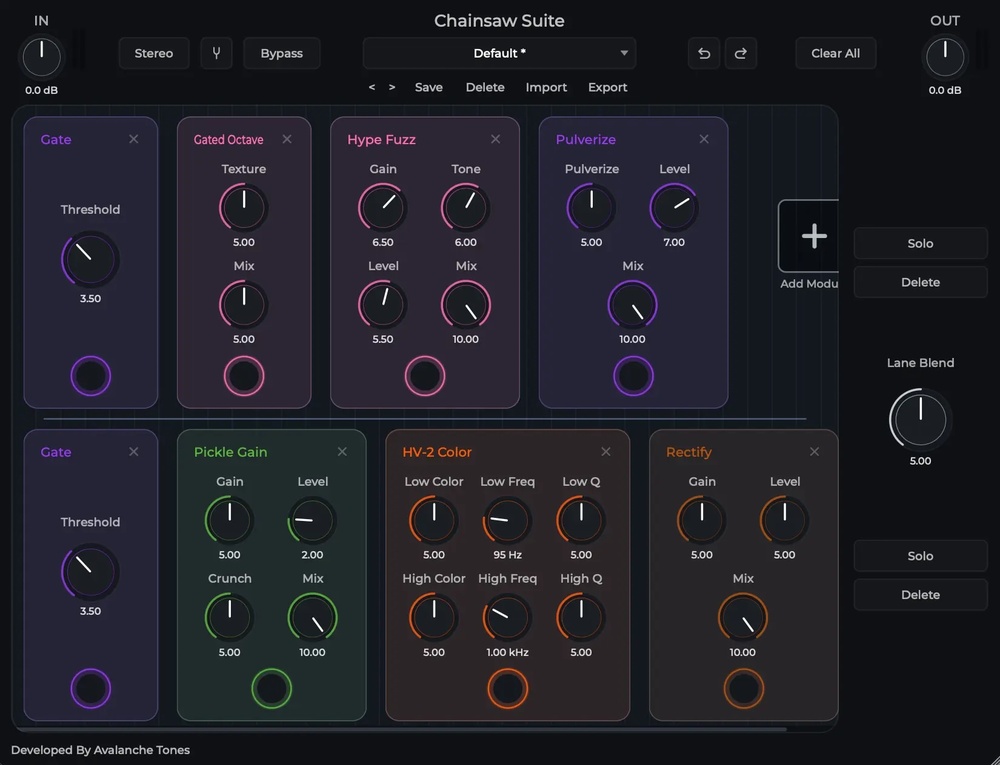Click the Pickle Gain Crunch knob

point(230,617)
